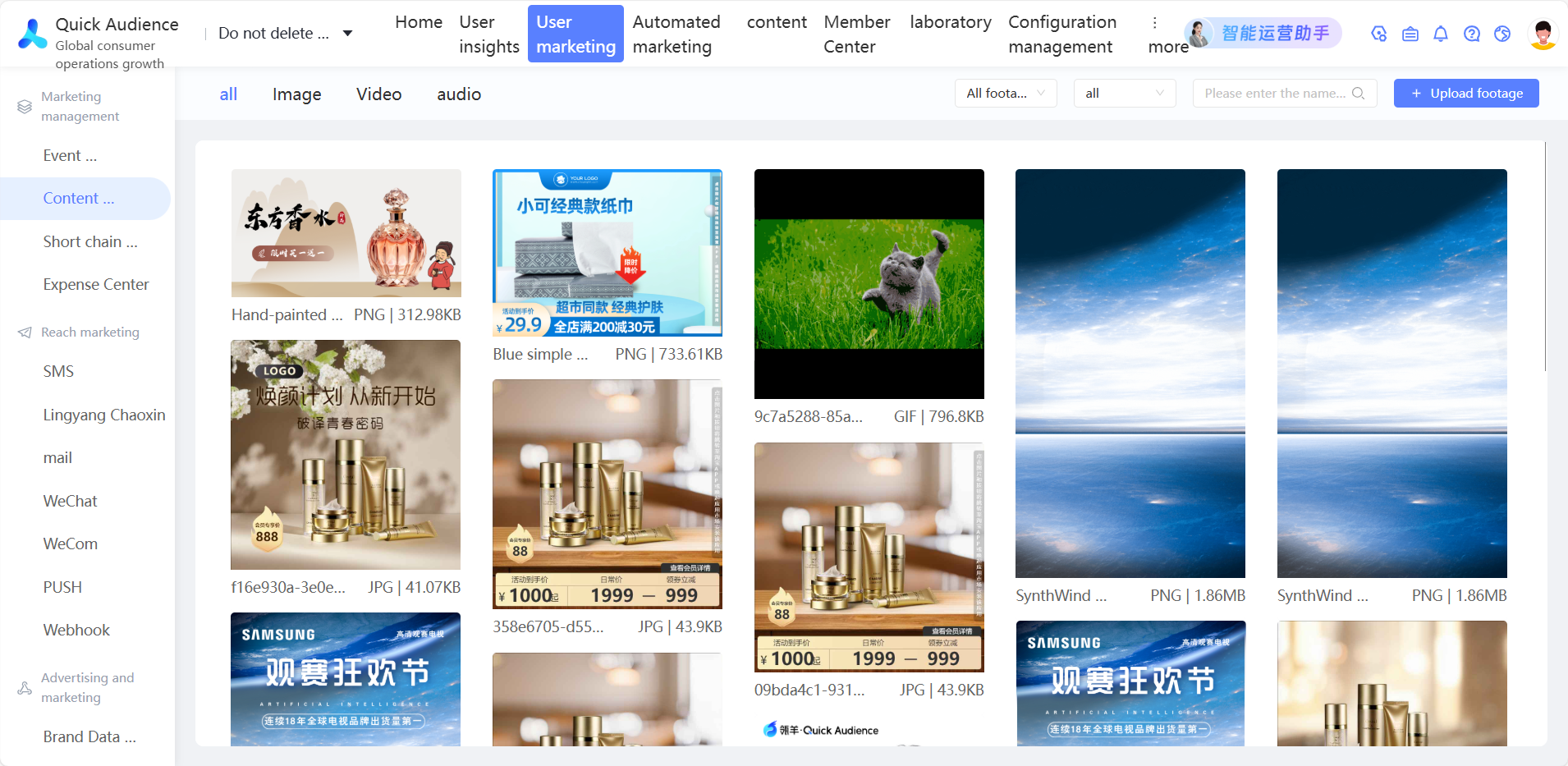Open the user avatar profile menu
Viewport: 1568px width, 766px height.
(1543, 34)
